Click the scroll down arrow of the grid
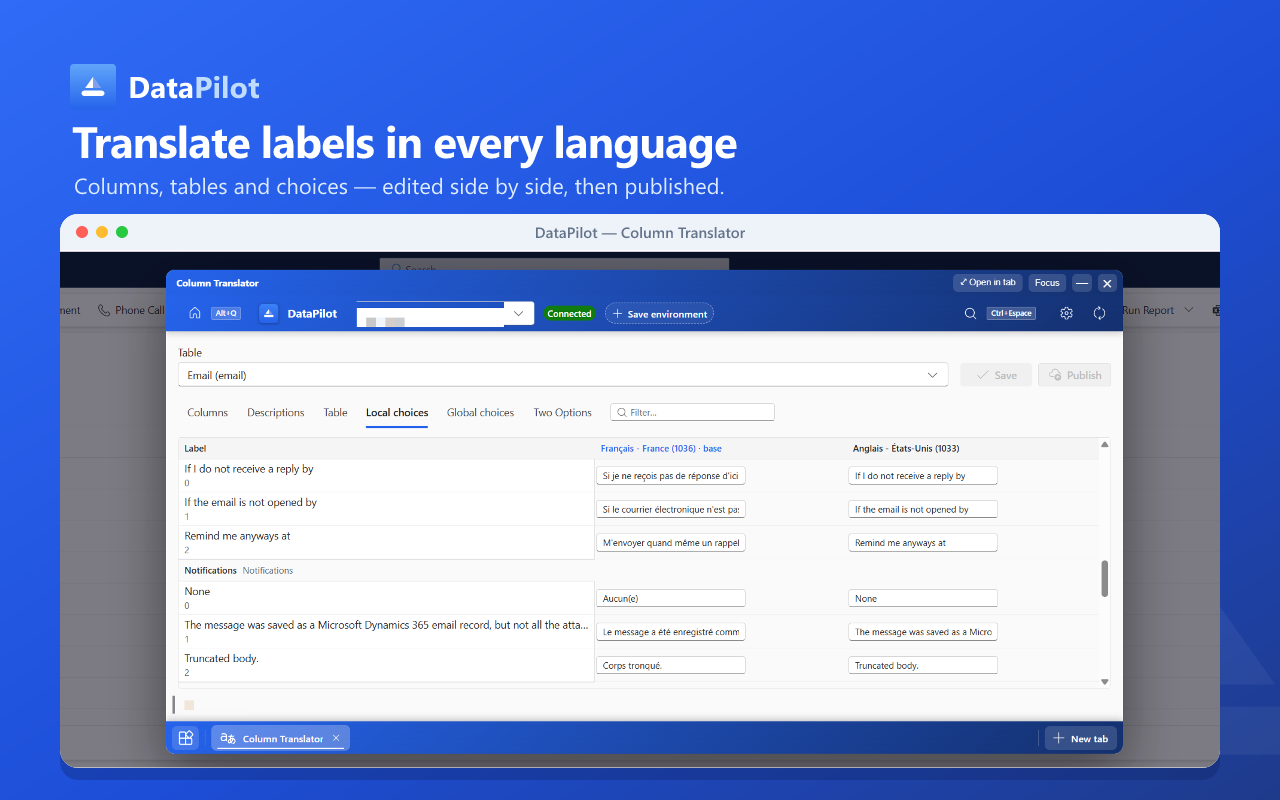1280x800 pixels. [1105, 681]
